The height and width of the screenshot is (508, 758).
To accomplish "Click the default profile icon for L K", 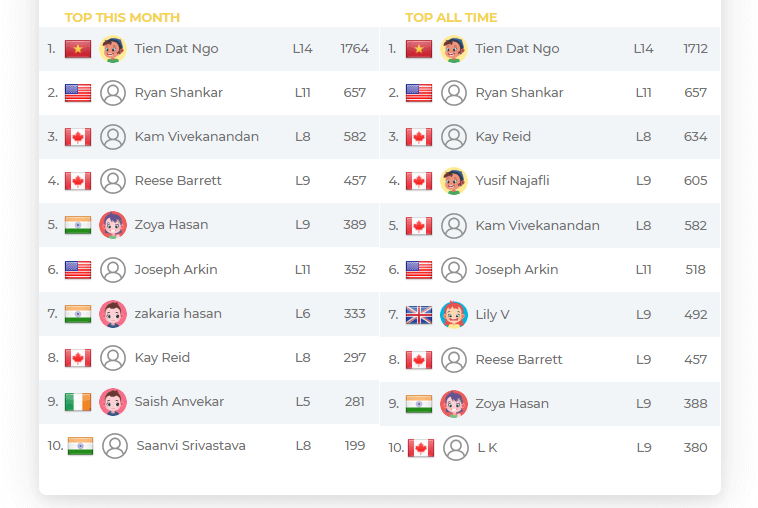I will click(x=456, y=448).
